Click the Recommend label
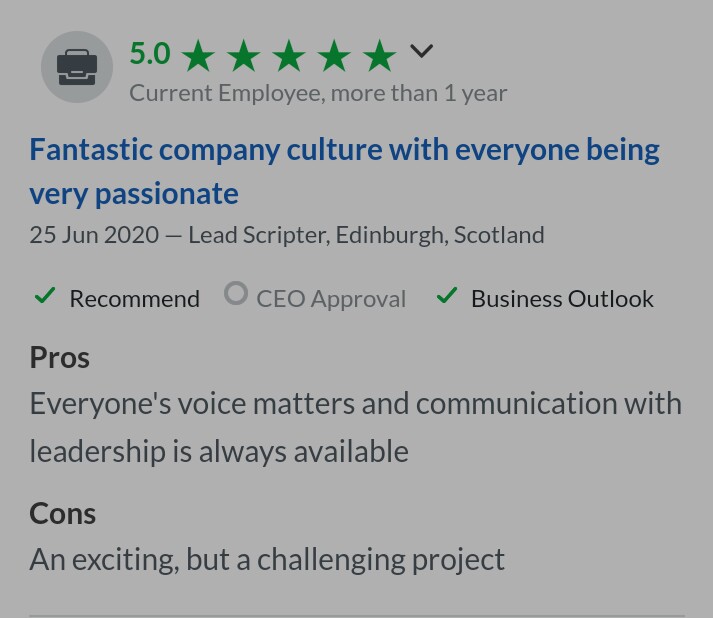The height and width of the screenshot is (618, 713). point(134,298)
